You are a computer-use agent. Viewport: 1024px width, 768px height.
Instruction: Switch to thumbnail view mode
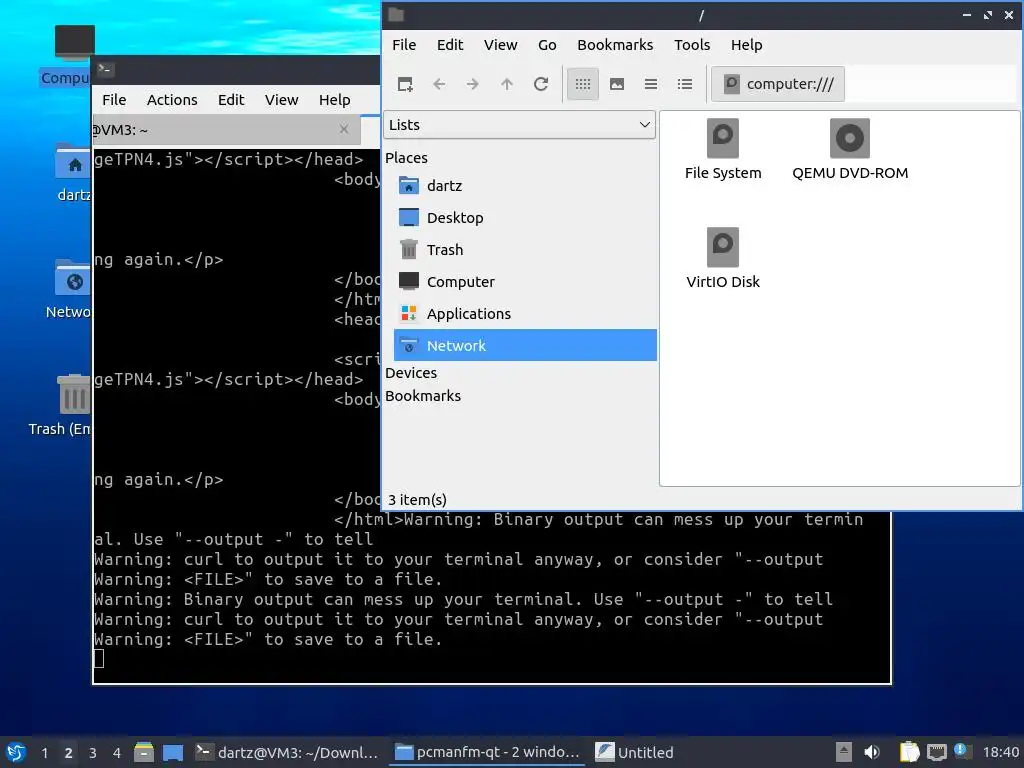coord(616,84)
